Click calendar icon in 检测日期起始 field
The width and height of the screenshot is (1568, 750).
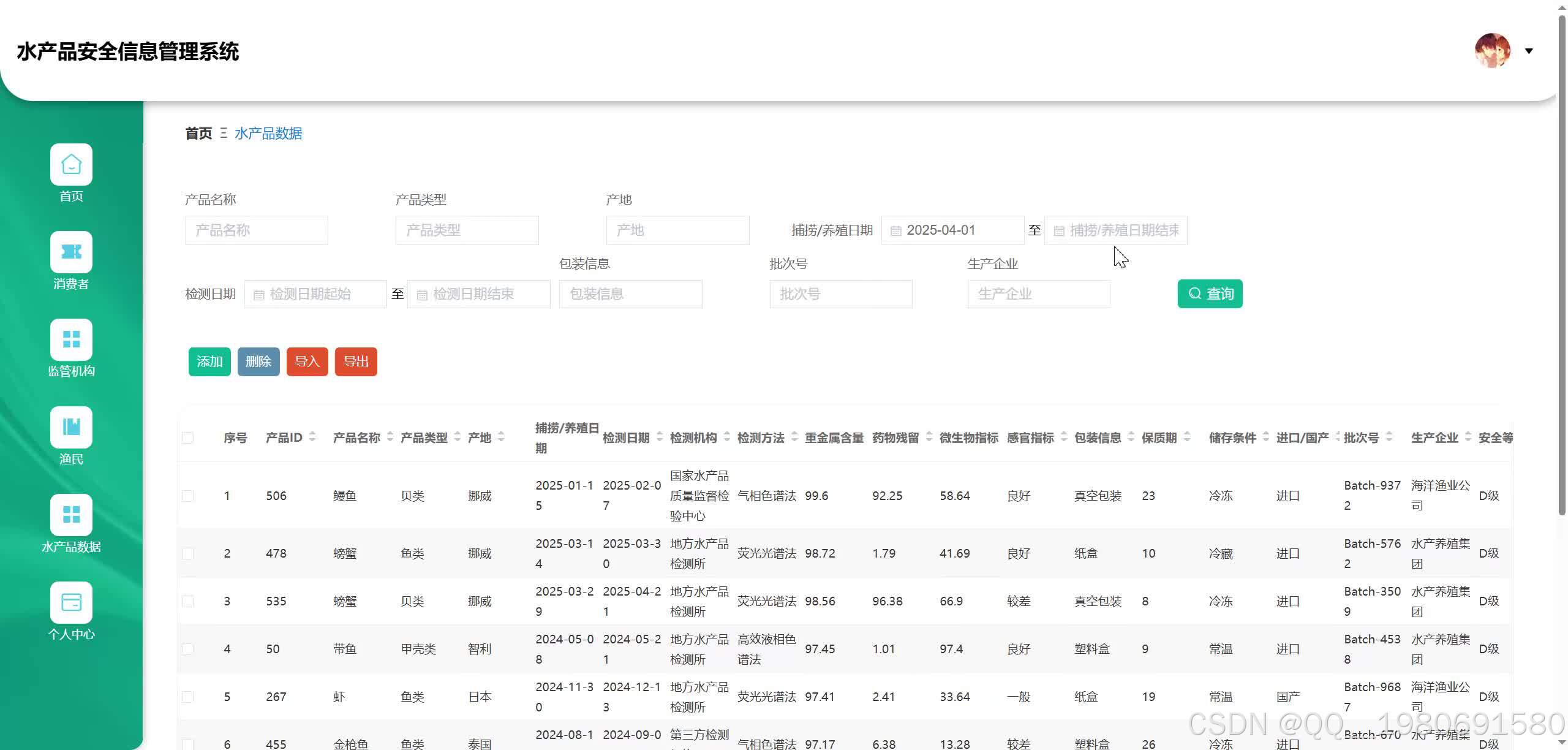[258, 295]
